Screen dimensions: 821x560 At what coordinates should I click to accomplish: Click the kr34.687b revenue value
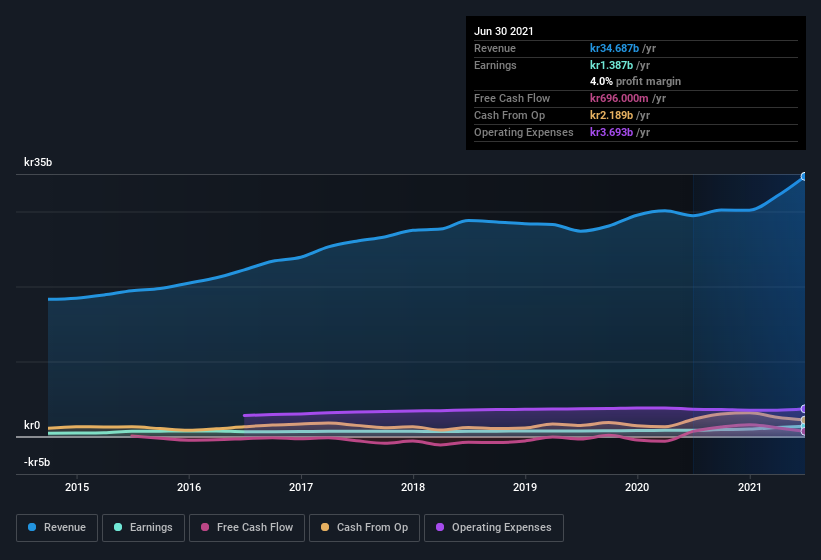pyautogui.click(x=614, y=48)
